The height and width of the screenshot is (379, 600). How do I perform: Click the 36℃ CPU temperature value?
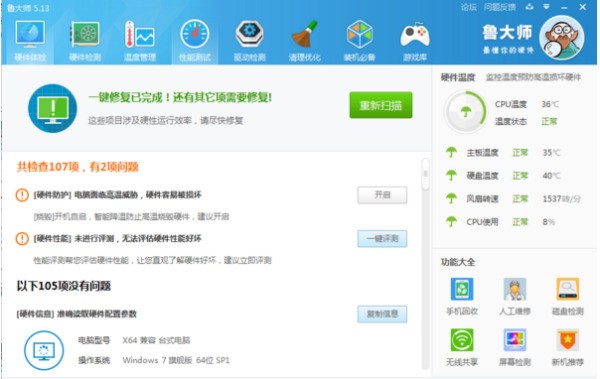[550, 104]
